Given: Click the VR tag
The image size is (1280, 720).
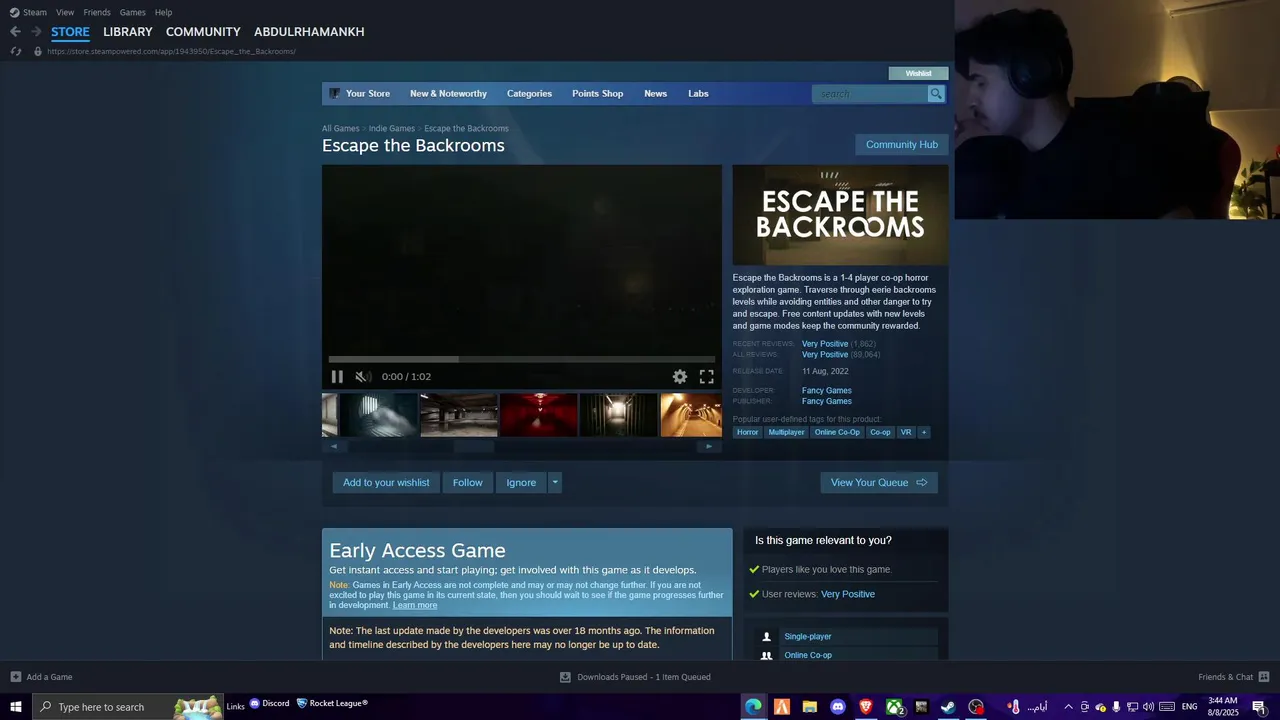Looking at the screenshot, I should [906, 432].
